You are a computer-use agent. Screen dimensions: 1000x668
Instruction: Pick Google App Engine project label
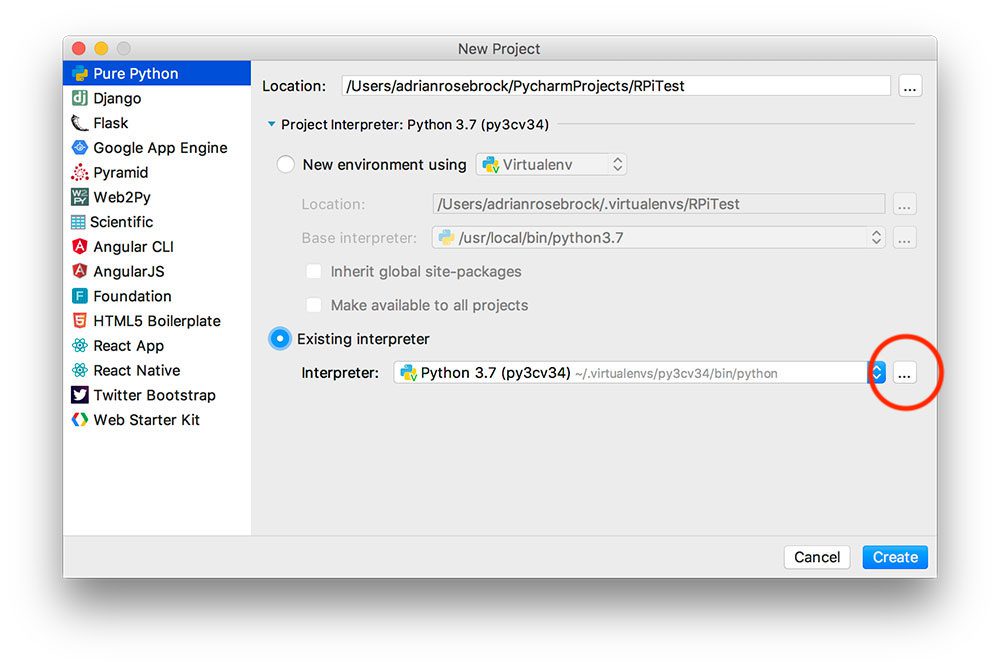click(160, 148)
